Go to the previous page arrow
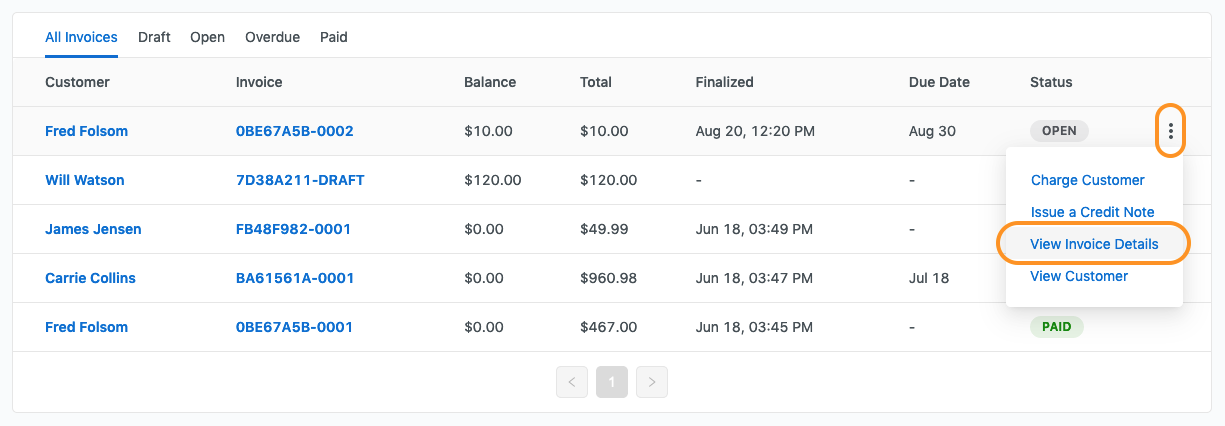This screenshot has height=426, width=1225. [x=571, y=381]
